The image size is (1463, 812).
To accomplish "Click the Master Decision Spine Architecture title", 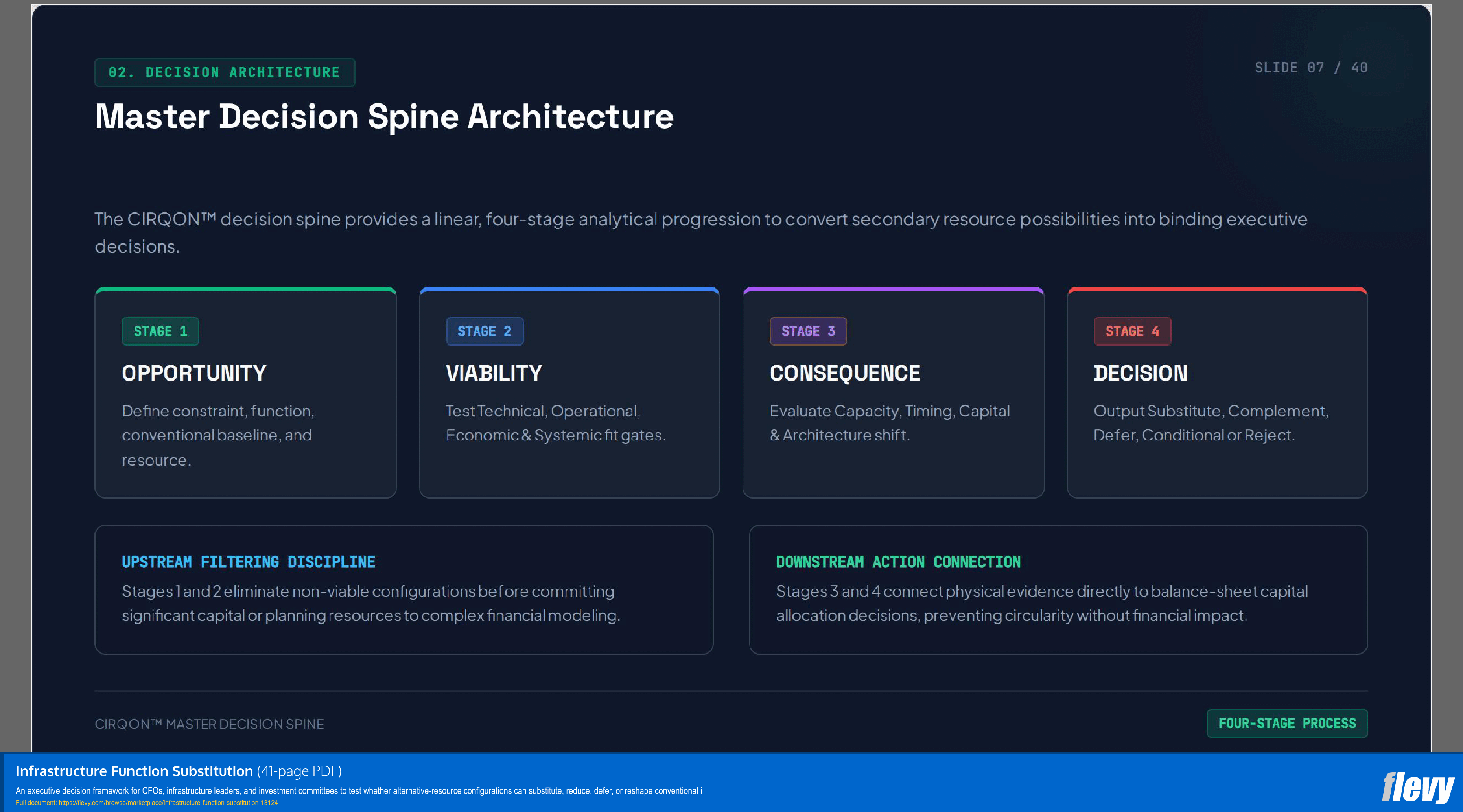I will tap(384, 116).
